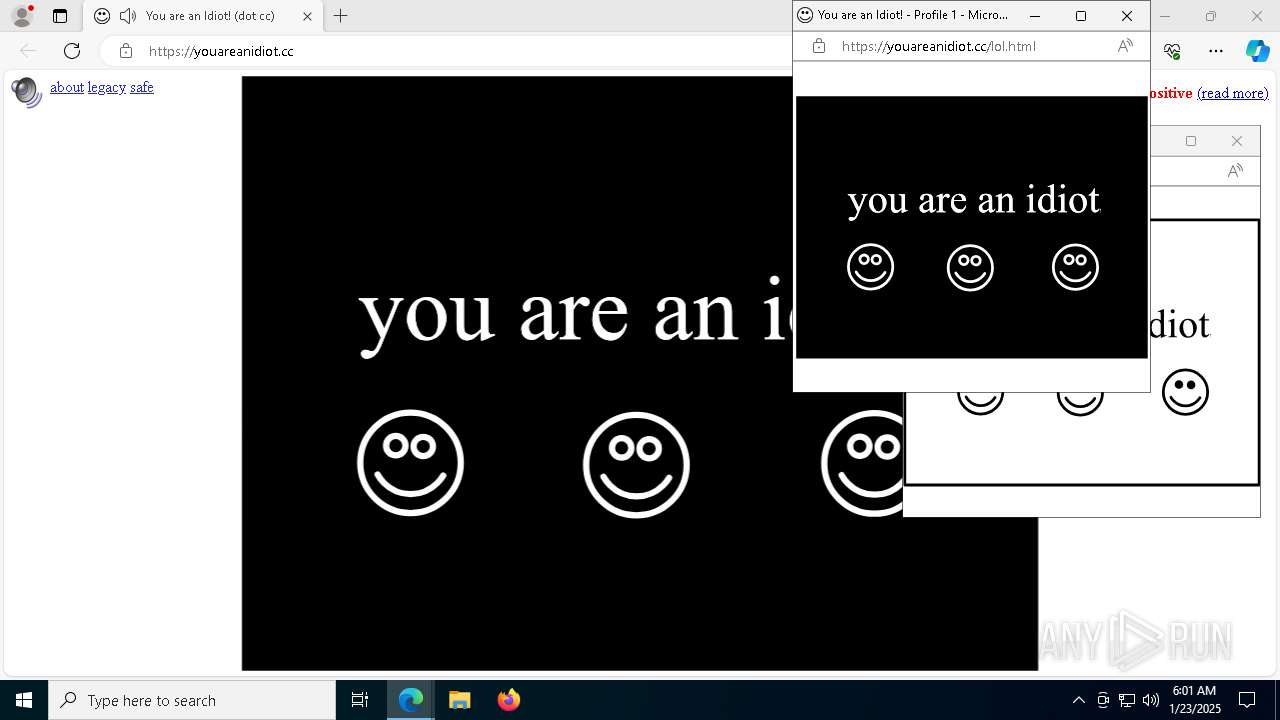Toggle Read aloud in front popup

click(x=1125, y=46)
